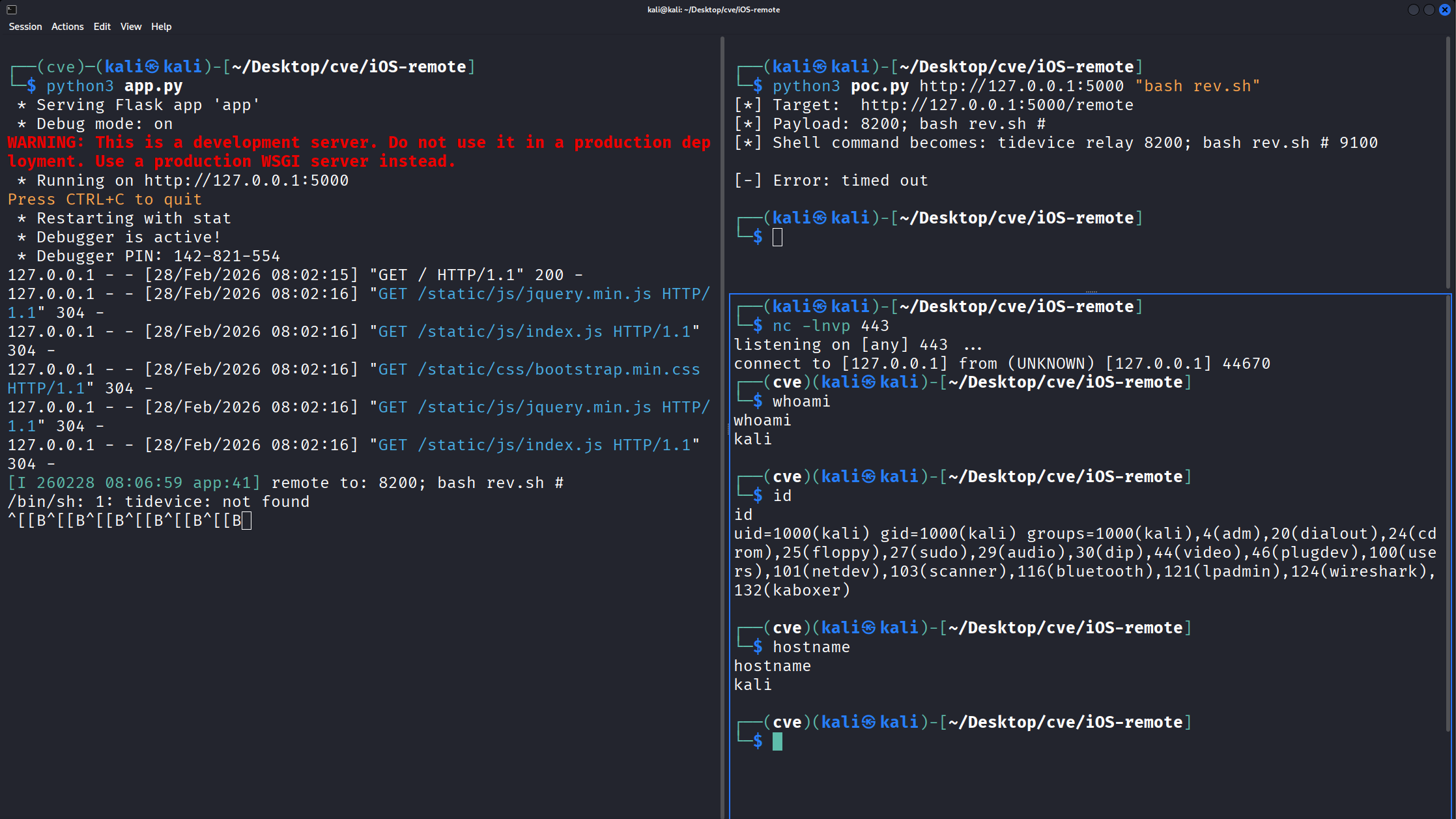
Task: Click the blue close button in the titlebar
Action: pyautogui.click(x=1446, y=10)
